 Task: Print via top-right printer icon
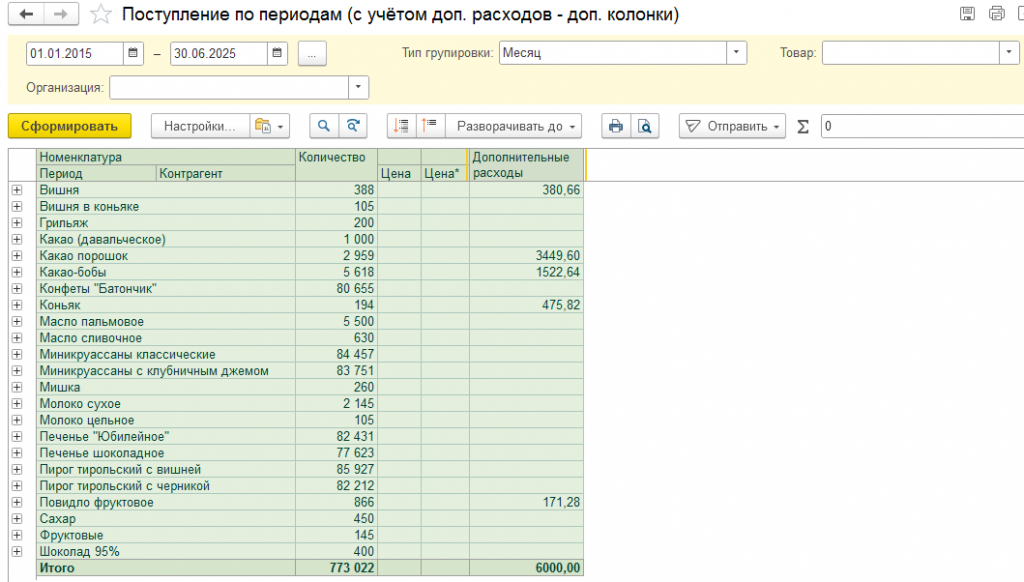(x=997, y=13)
